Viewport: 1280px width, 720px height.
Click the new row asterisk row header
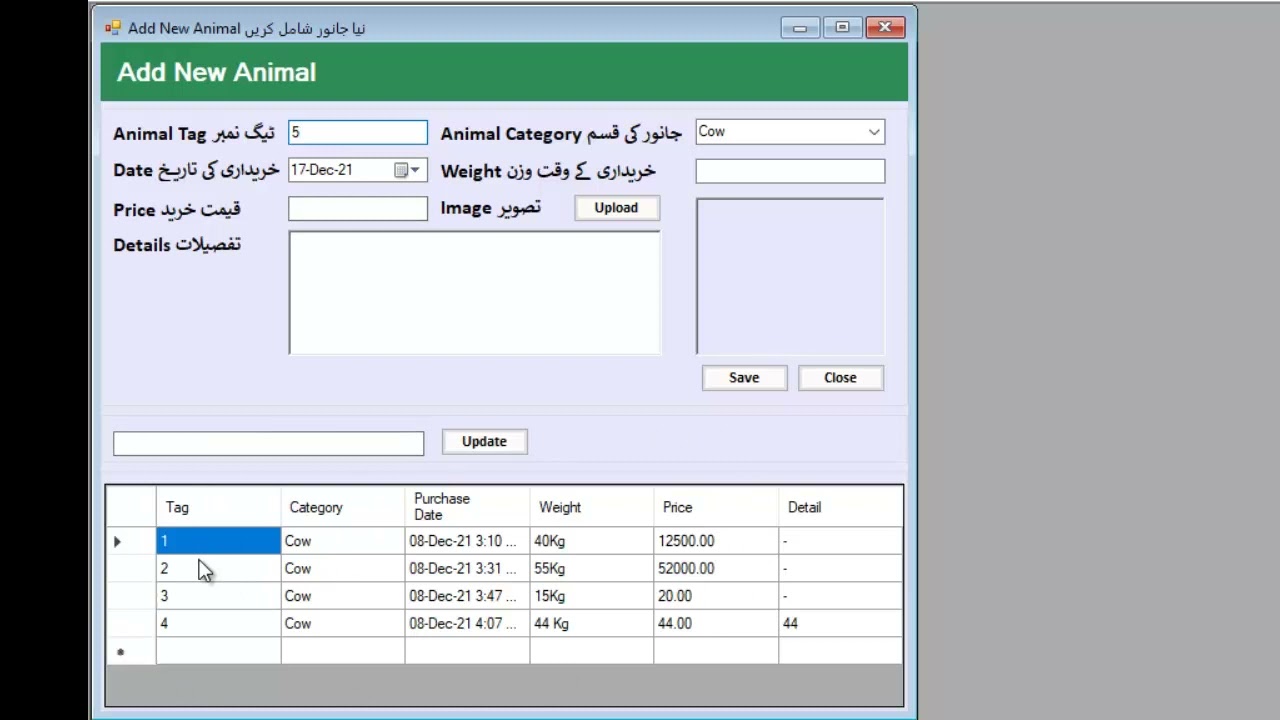(131, 651)
